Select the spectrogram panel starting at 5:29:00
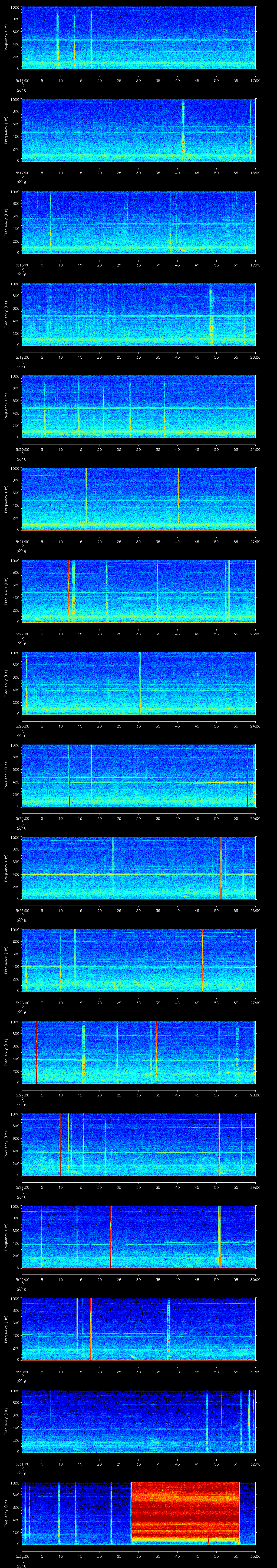277x1568 pixels. (138, 1237)
